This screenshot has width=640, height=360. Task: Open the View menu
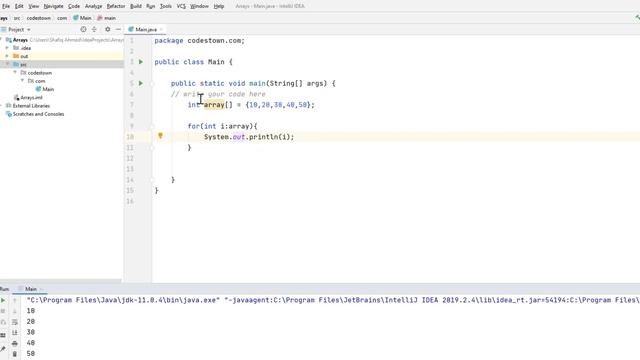click(x=33, y=6)
